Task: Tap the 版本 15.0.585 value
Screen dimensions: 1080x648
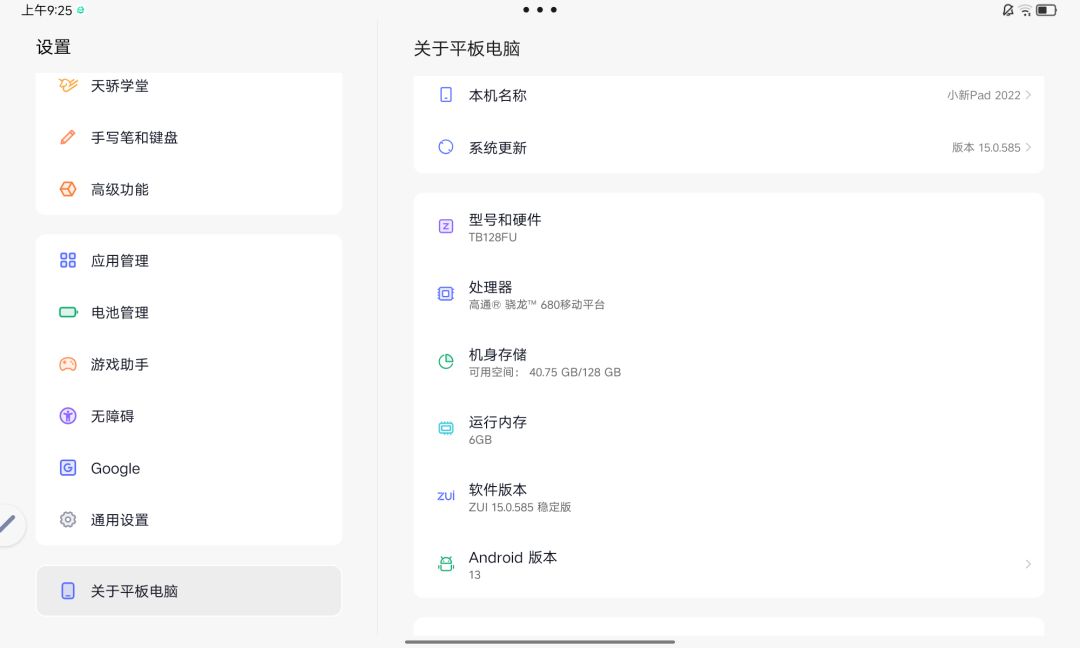Action: (x=986, y=147)
